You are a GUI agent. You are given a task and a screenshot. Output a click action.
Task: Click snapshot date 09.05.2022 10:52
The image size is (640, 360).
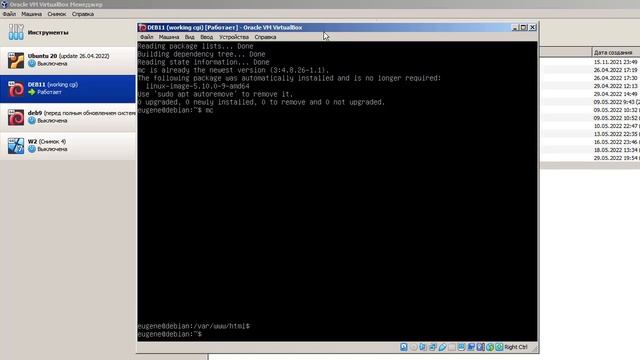[x=616, y=118]
